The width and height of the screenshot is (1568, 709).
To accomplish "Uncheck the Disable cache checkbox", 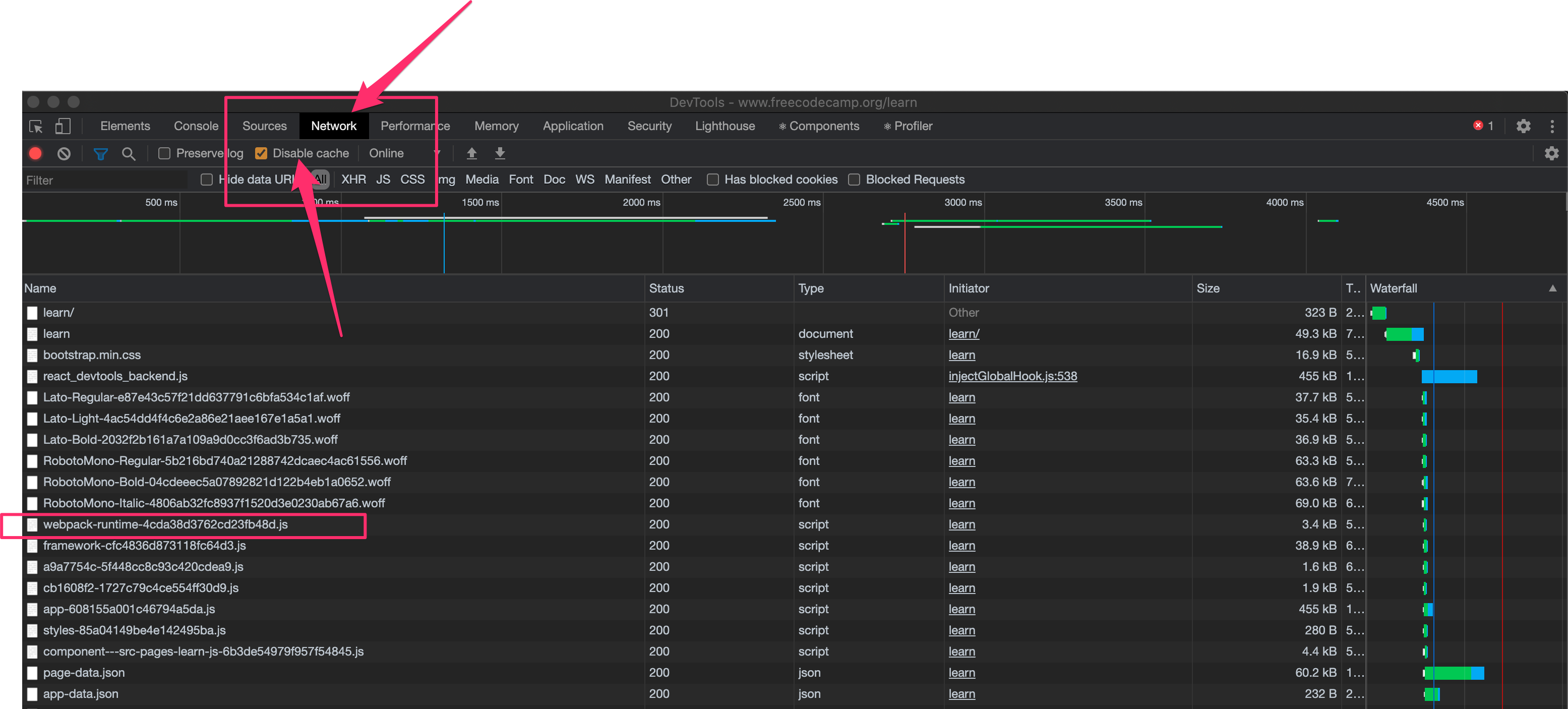I will tap(262, 153).
